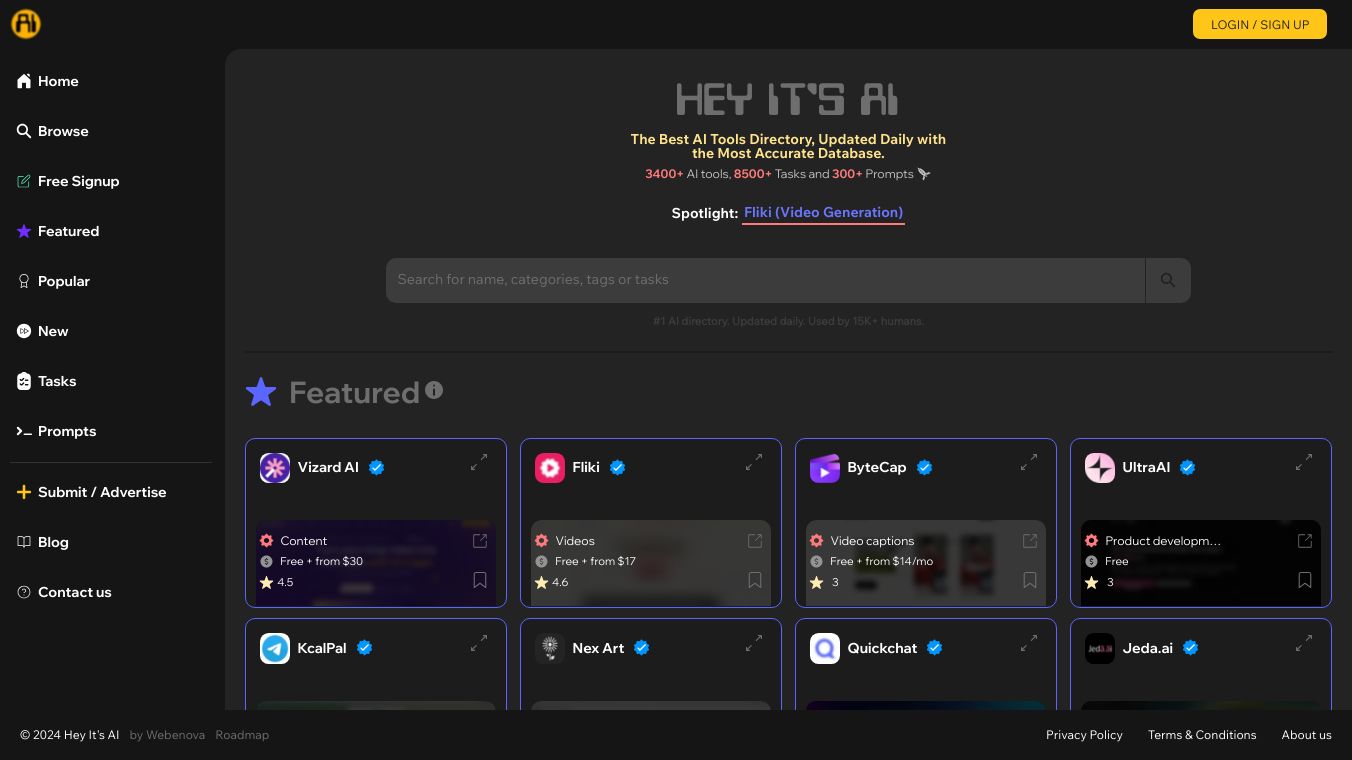Viewport: 1352px width, 760px height.
Task: Click Free + from $14/mo pricing text
Action: click(x=882, y=561)
